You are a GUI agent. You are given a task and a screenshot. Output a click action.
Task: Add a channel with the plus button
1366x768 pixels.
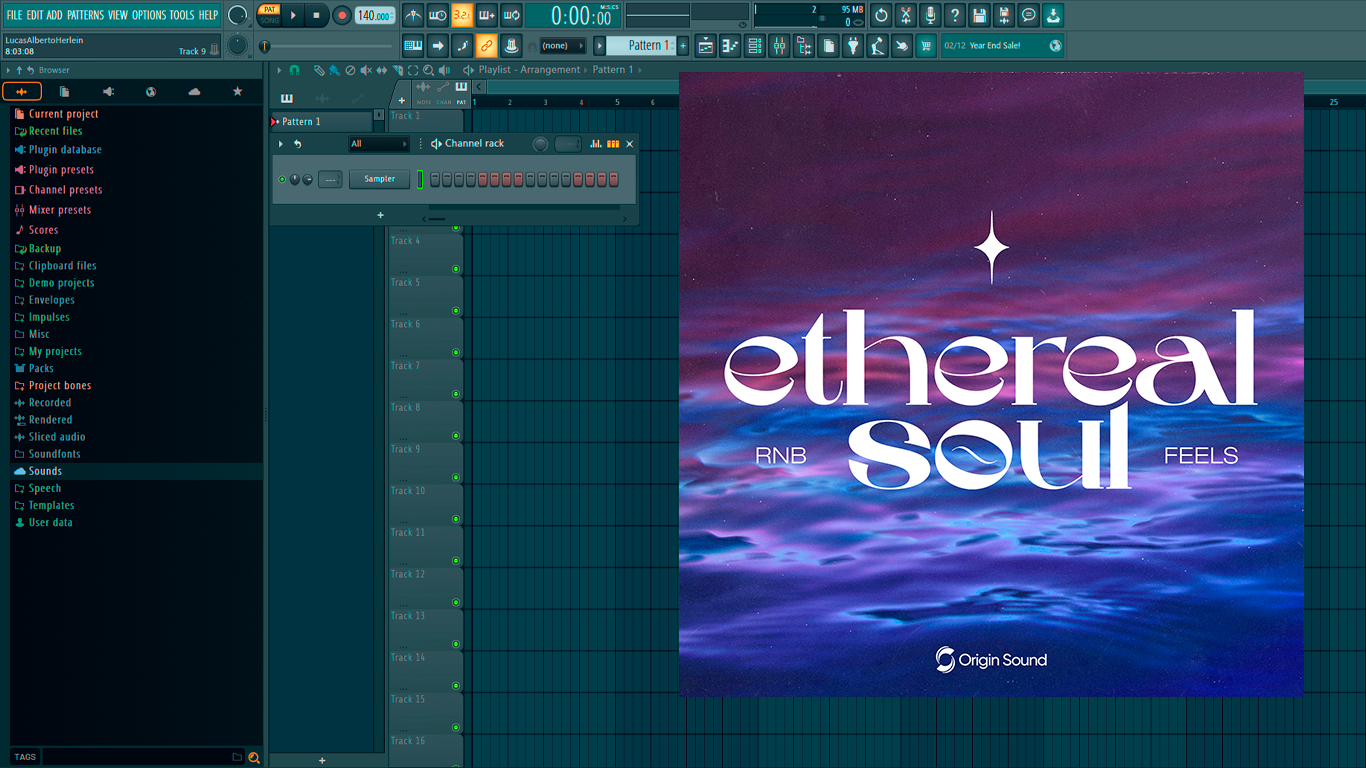(380, 215)
